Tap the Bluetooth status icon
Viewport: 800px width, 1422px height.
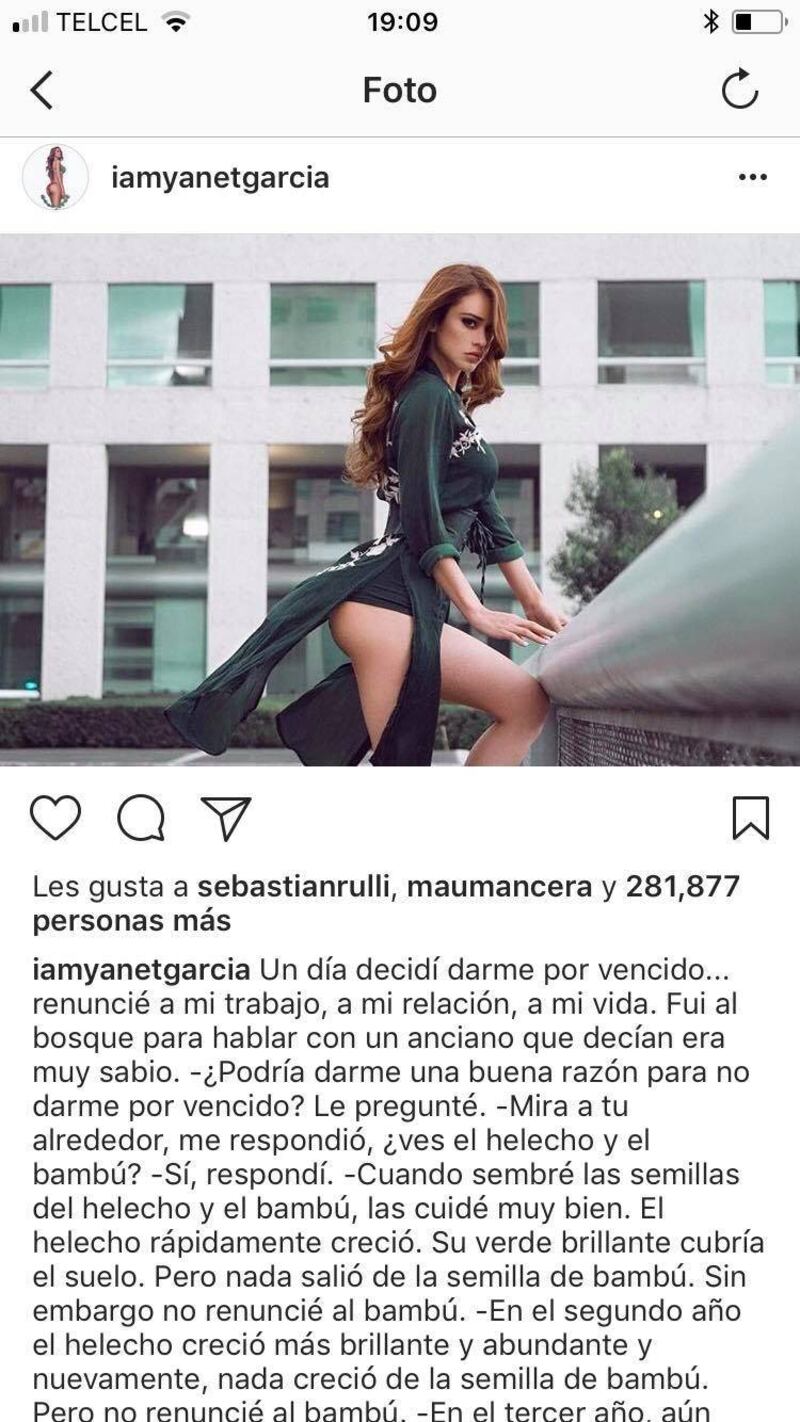point(711,22)
